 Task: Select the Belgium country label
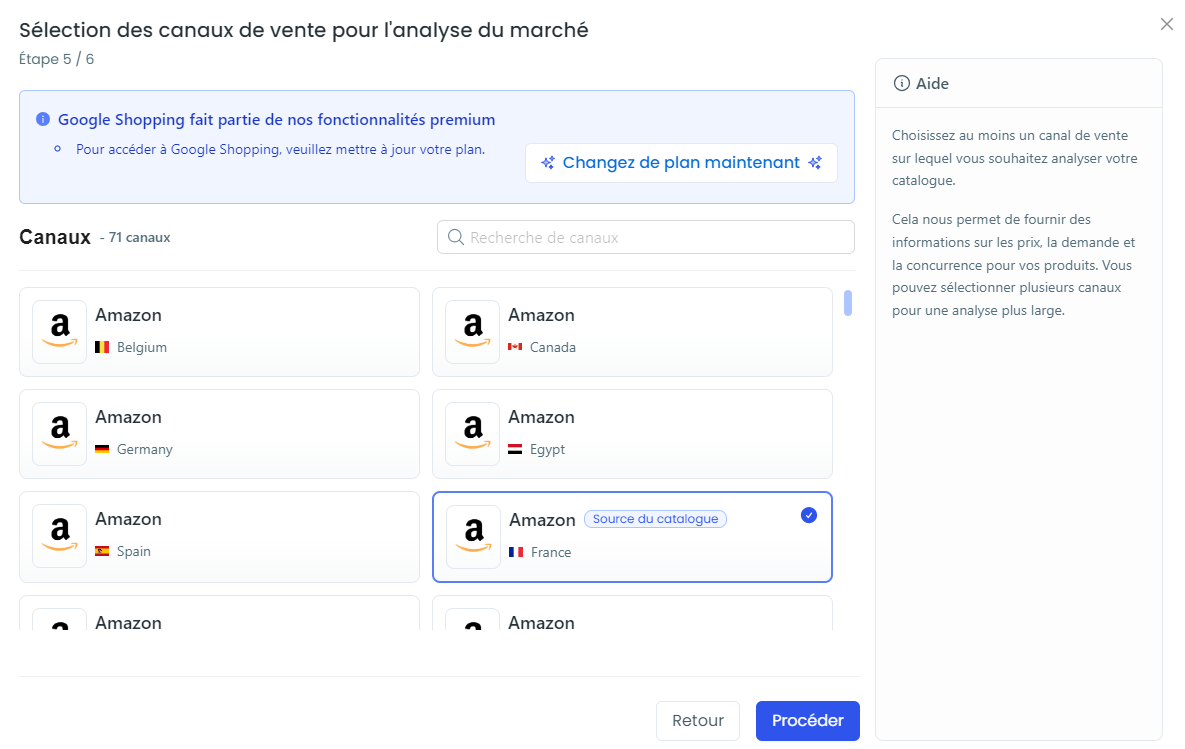coord(142,348)
